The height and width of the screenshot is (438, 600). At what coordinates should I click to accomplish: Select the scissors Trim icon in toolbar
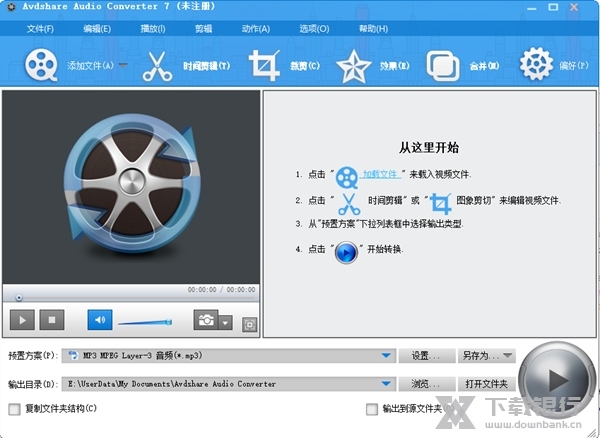(157, 66)
